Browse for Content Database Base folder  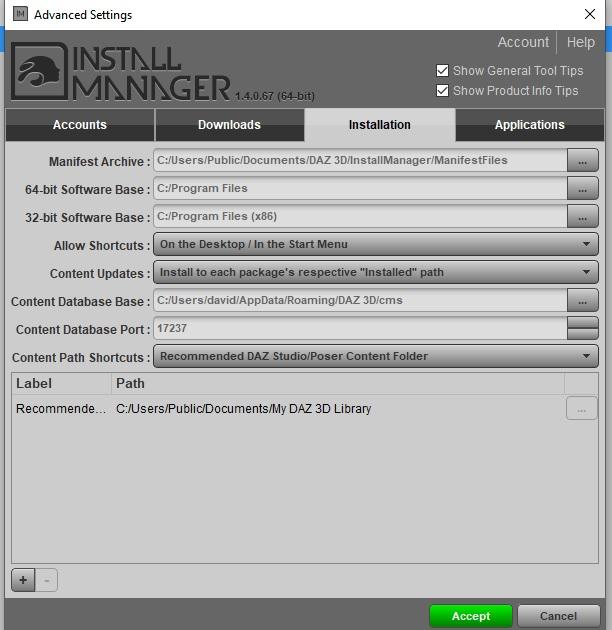tap(582, 301)
